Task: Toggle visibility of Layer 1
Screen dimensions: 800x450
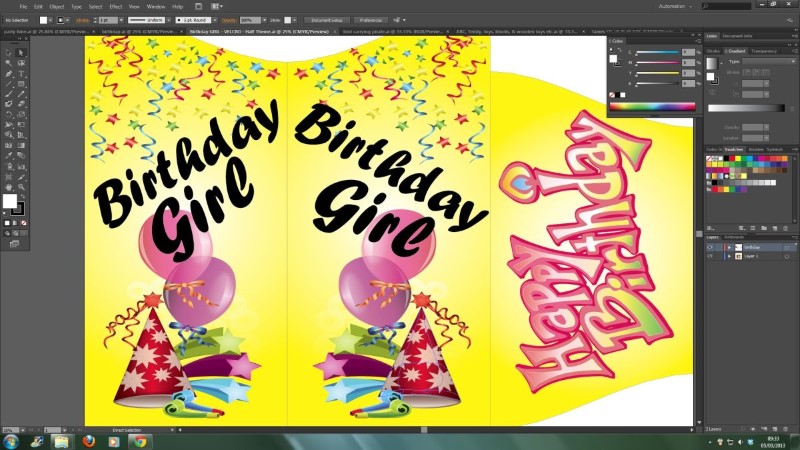Action: 710,257
